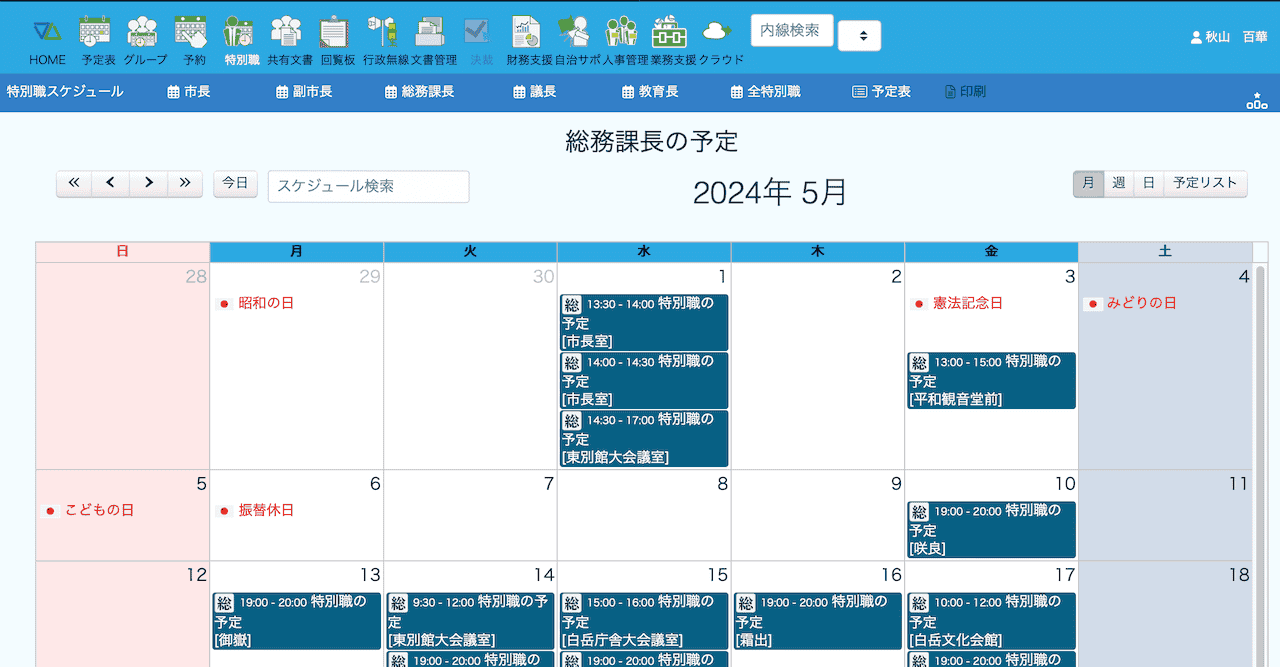Click the 今日 button
Viewport: 1280px width, 667px height.
pyautogui.click(x=235, y=183)
